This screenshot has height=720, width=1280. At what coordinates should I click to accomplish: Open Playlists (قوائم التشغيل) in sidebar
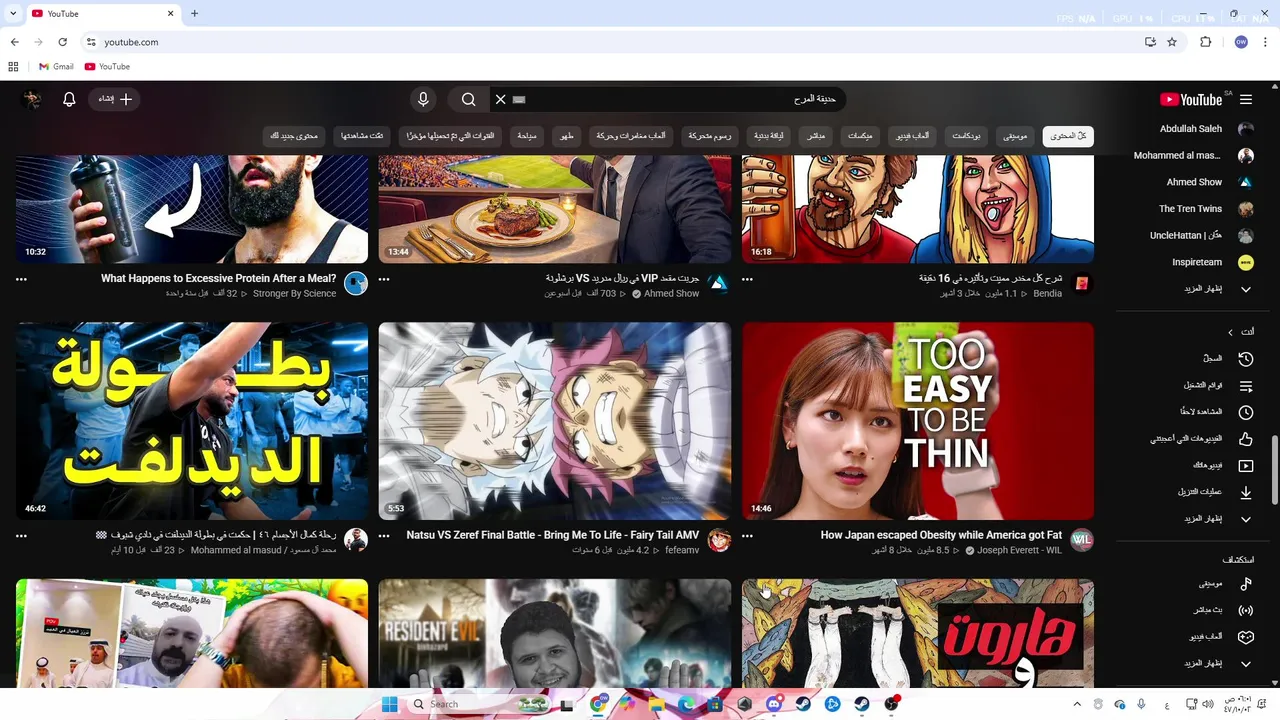pos(1217,385)
